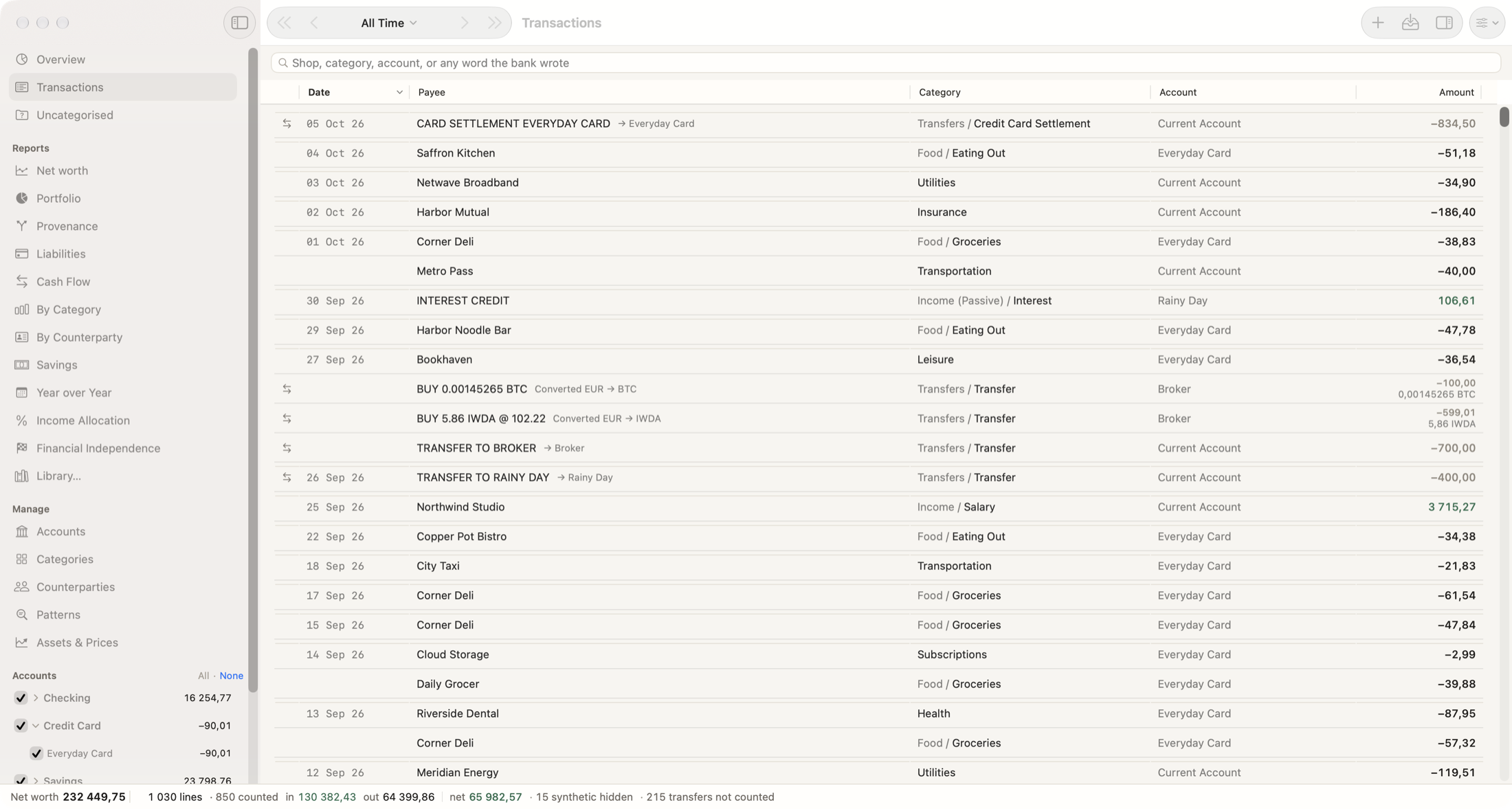Open the import tray icon
This screenshot has height=809, width=1512.
1410,23
